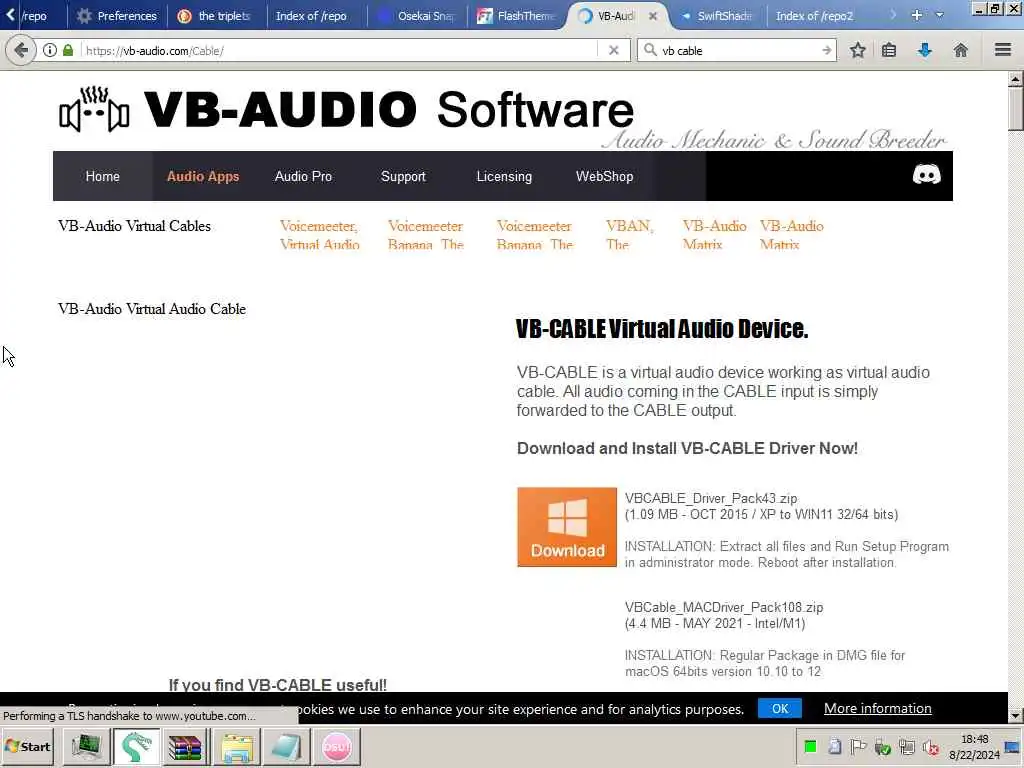The height and width of the screenshot is (768, 1024).
Task: Go to the browser home page icon
Action: pyautogui.click(x=961, y=50)
